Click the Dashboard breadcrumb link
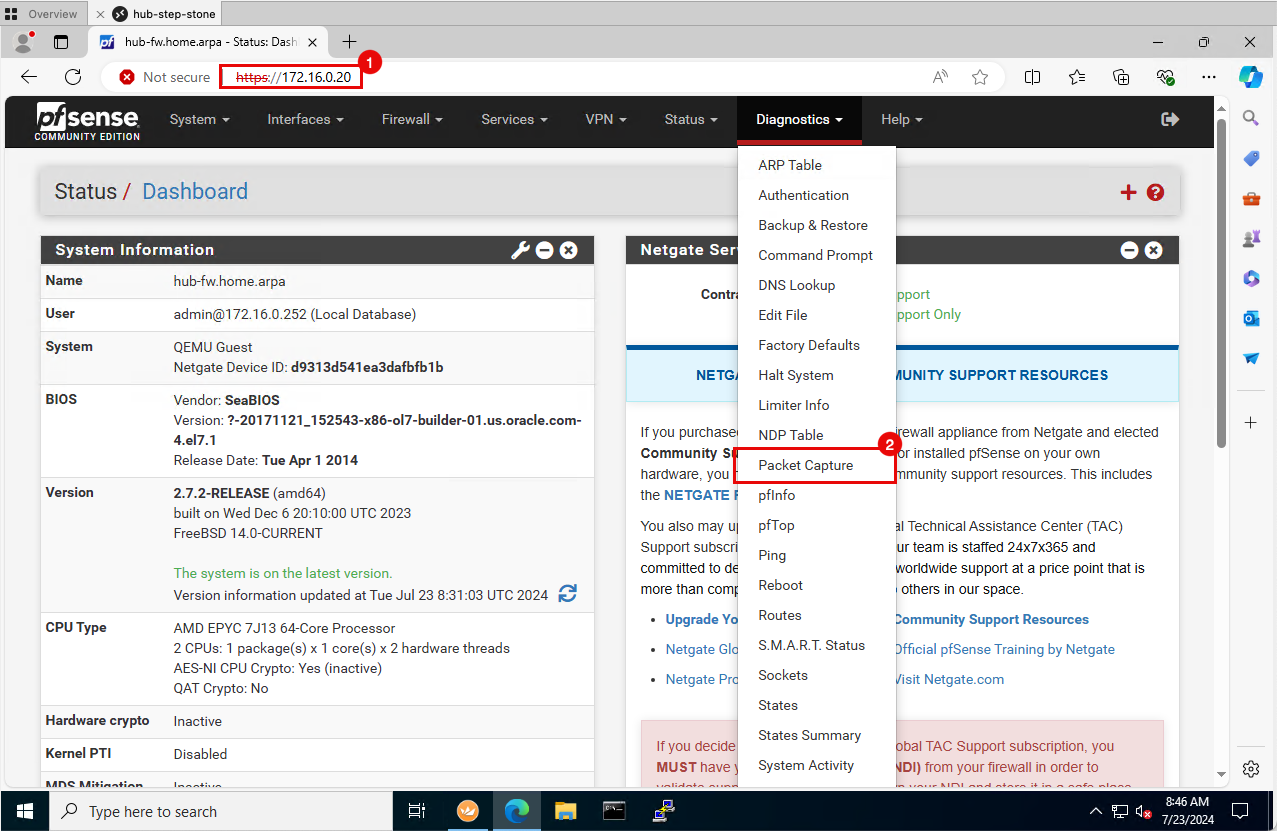 [195, 192]
